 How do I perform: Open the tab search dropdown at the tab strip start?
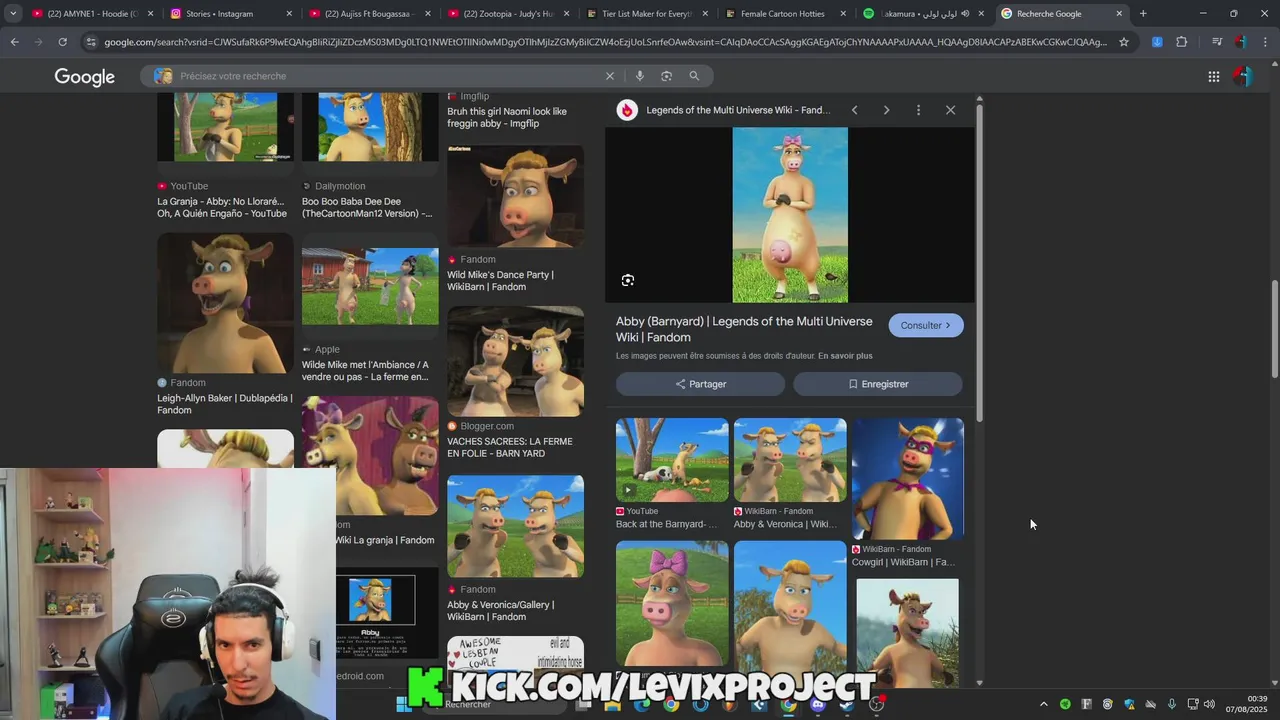13,14
